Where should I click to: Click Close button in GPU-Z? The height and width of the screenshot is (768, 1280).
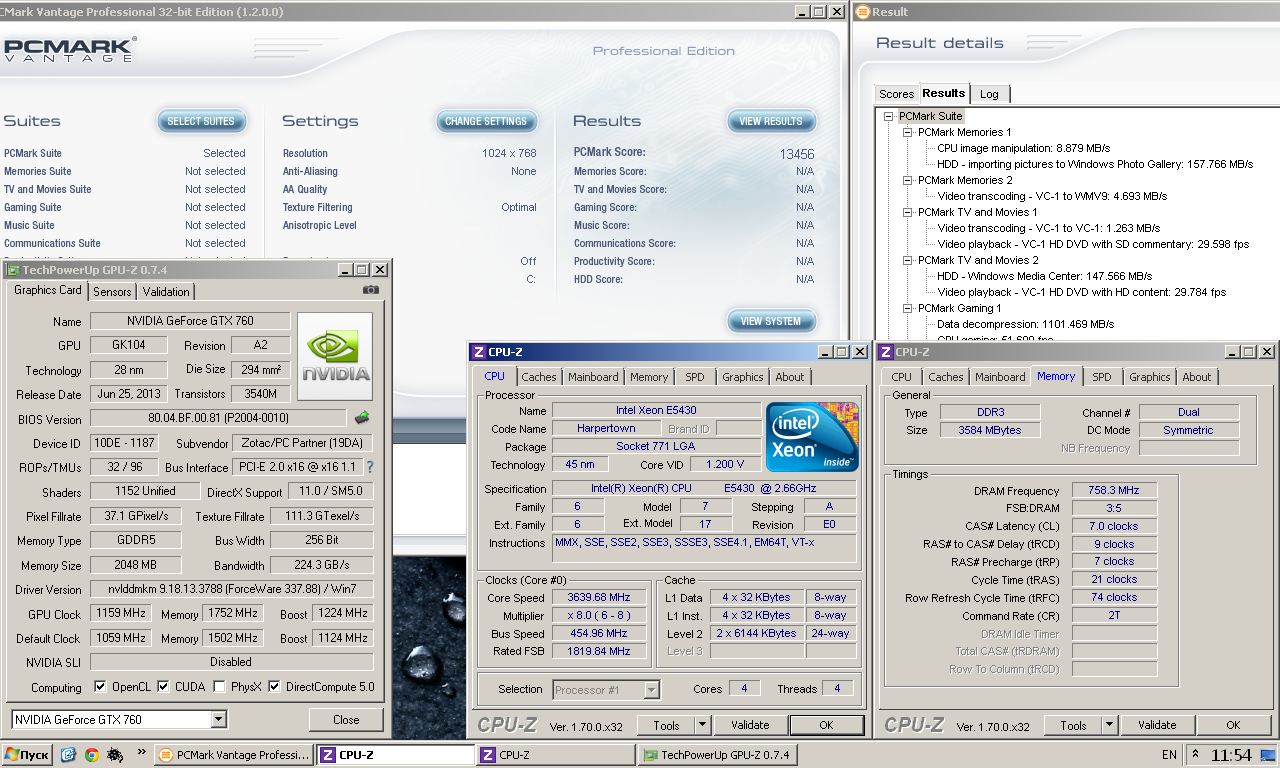[346, 720]
